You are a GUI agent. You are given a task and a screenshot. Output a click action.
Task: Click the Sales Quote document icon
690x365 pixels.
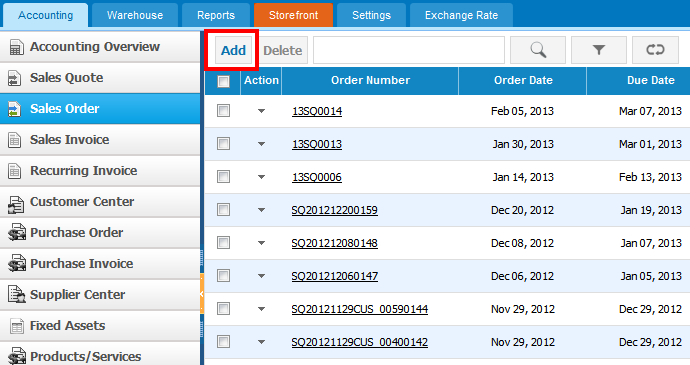click(x=15, y=78)
